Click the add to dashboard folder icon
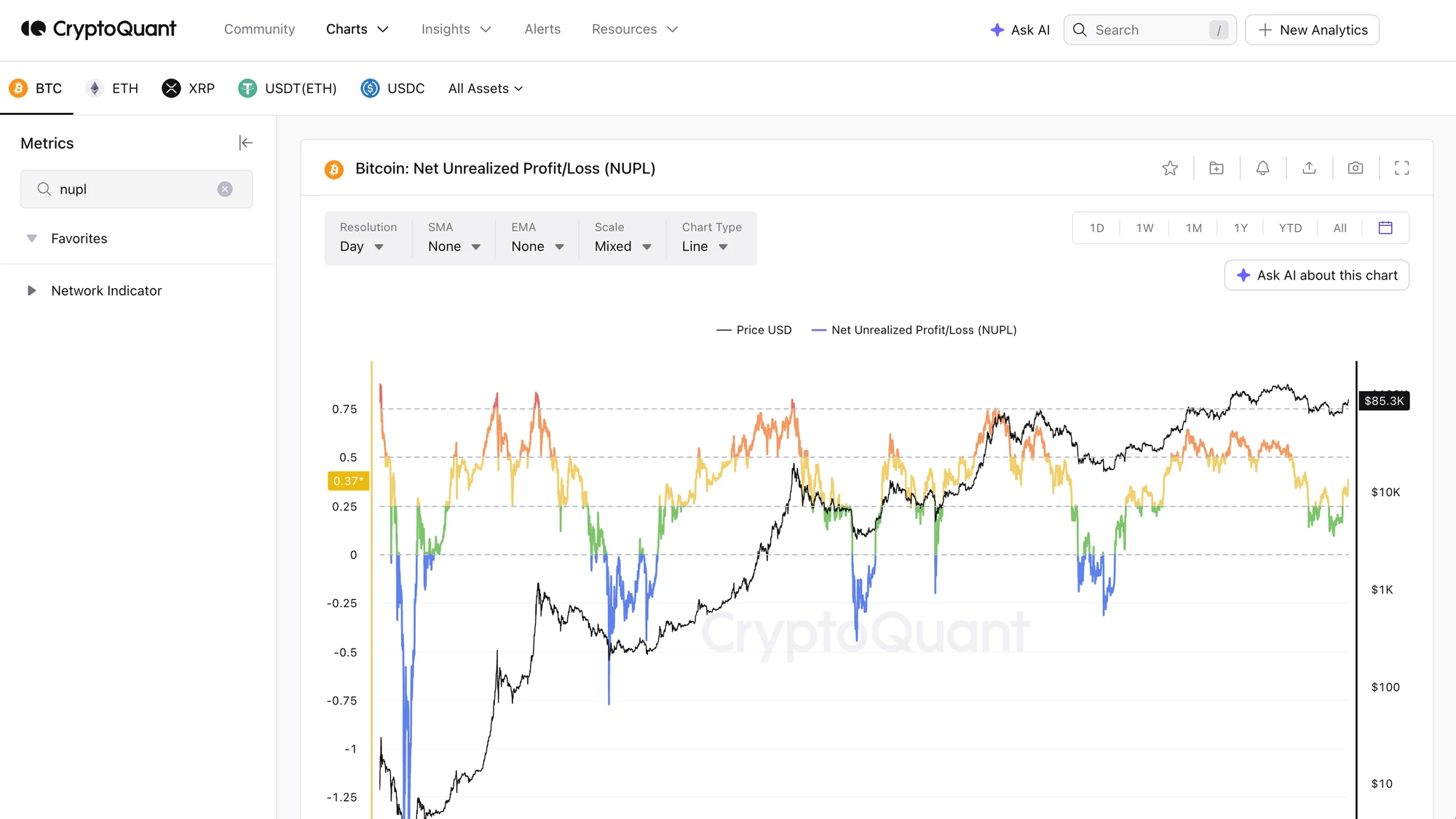The height and width of the screenshot is (819, 1456). click(x=1216, y=168)
